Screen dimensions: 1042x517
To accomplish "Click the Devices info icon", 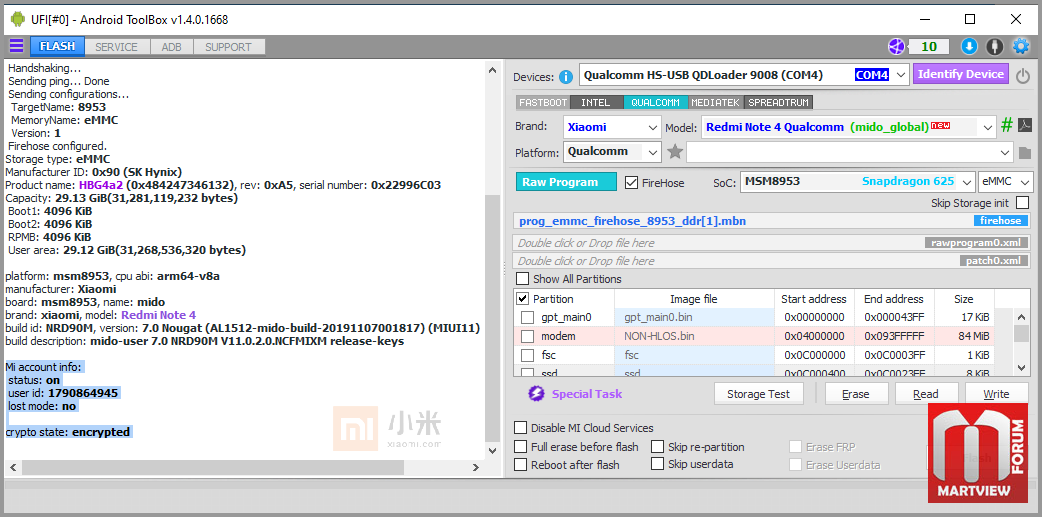I will [566, 77].
